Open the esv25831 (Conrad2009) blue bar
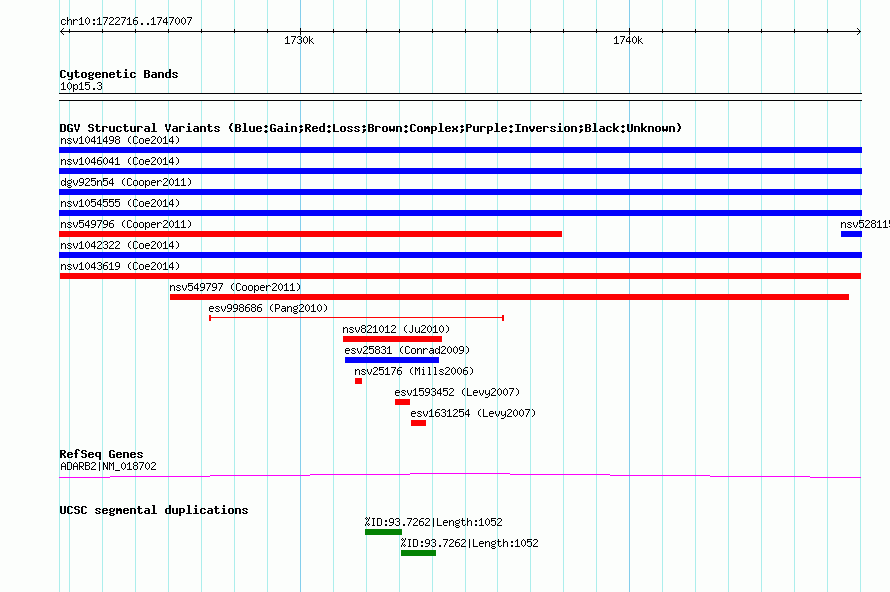This screenshot has height=592, width=890. pos(392,360)
